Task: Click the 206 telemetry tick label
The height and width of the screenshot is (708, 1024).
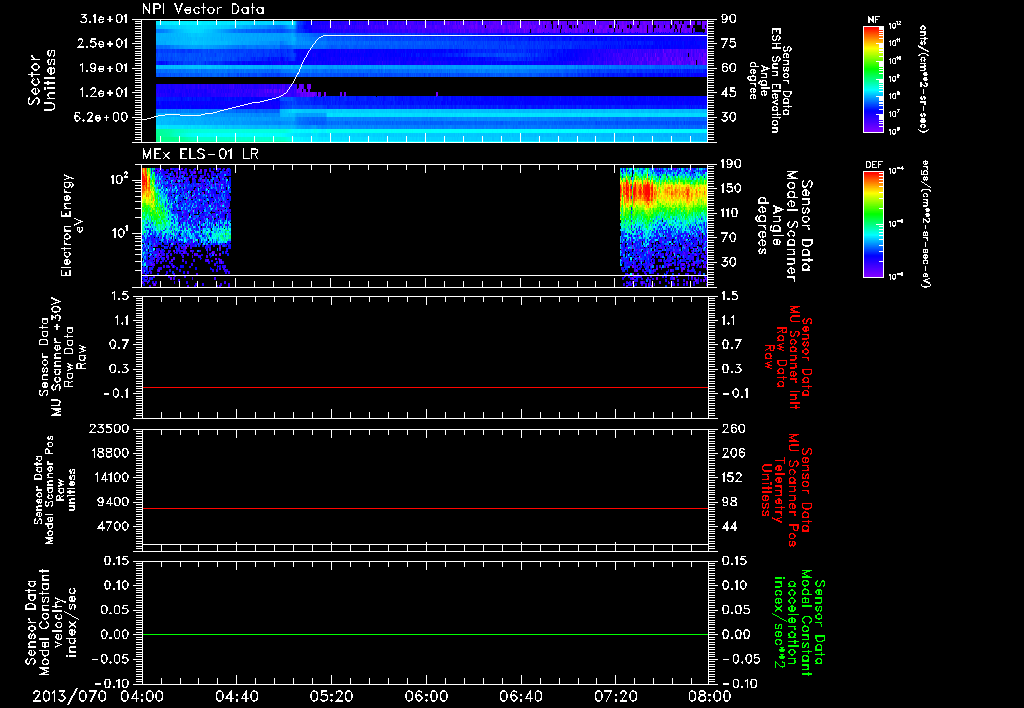Action: [731, 453]
